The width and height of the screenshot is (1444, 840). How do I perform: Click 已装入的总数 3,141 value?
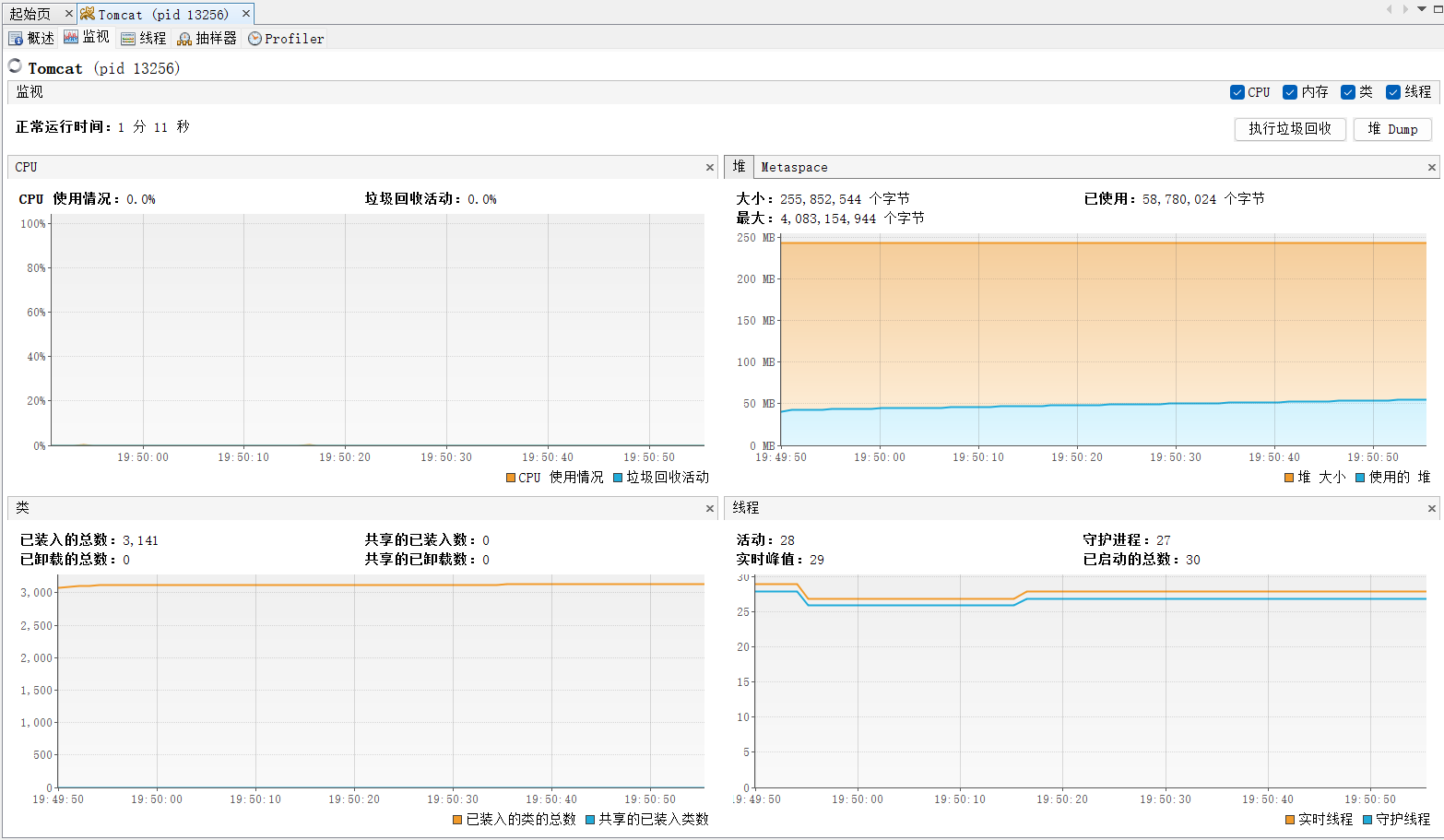tap(140, 540)
